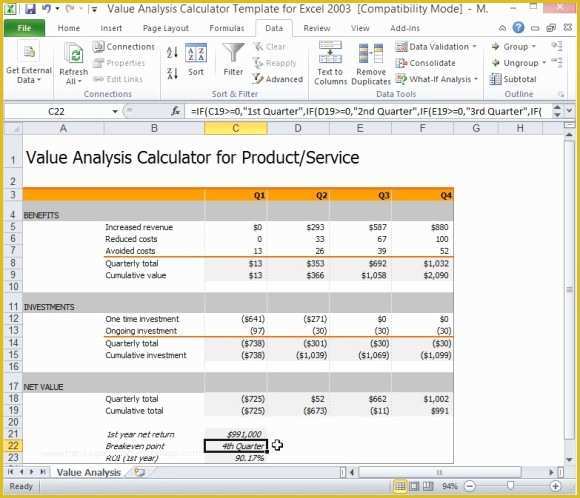Click the Select All corner button
This screenshot has height=498, width=580.
pyautogui.click(x=13, y=128)
